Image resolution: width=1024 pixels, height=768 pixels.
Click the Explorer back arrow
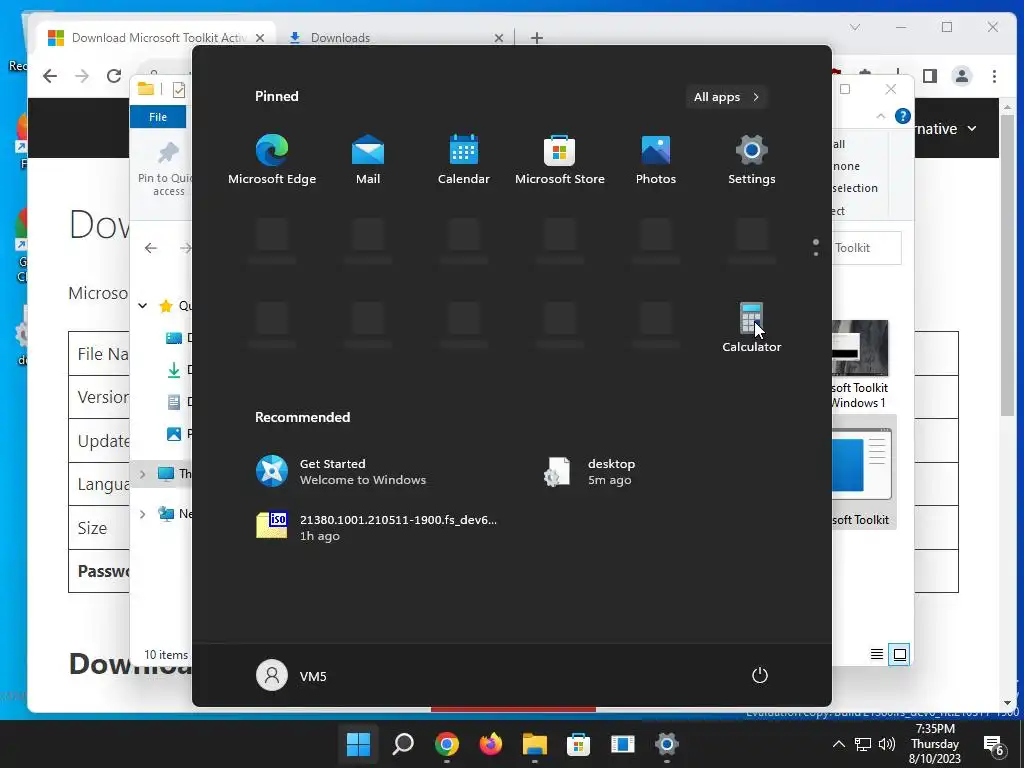pyautogui.click(x=151, y=248)
